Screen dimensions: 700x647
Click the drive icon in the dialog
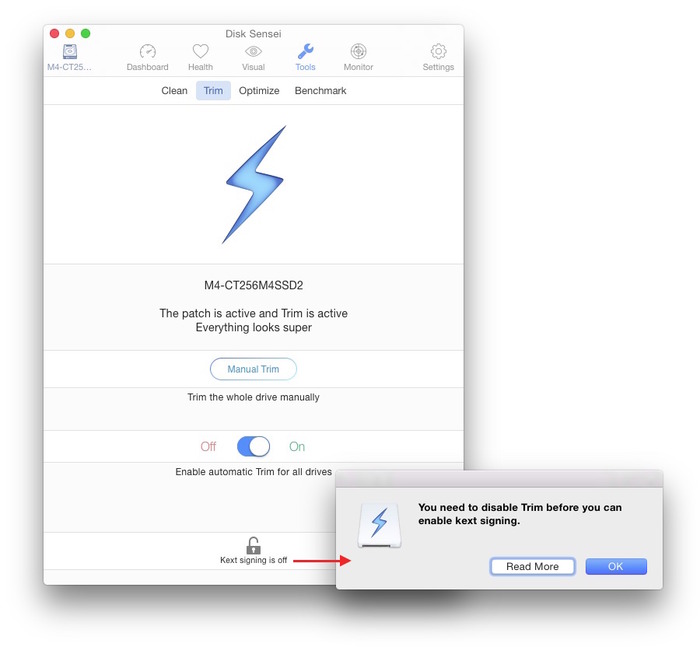[379, 526]
